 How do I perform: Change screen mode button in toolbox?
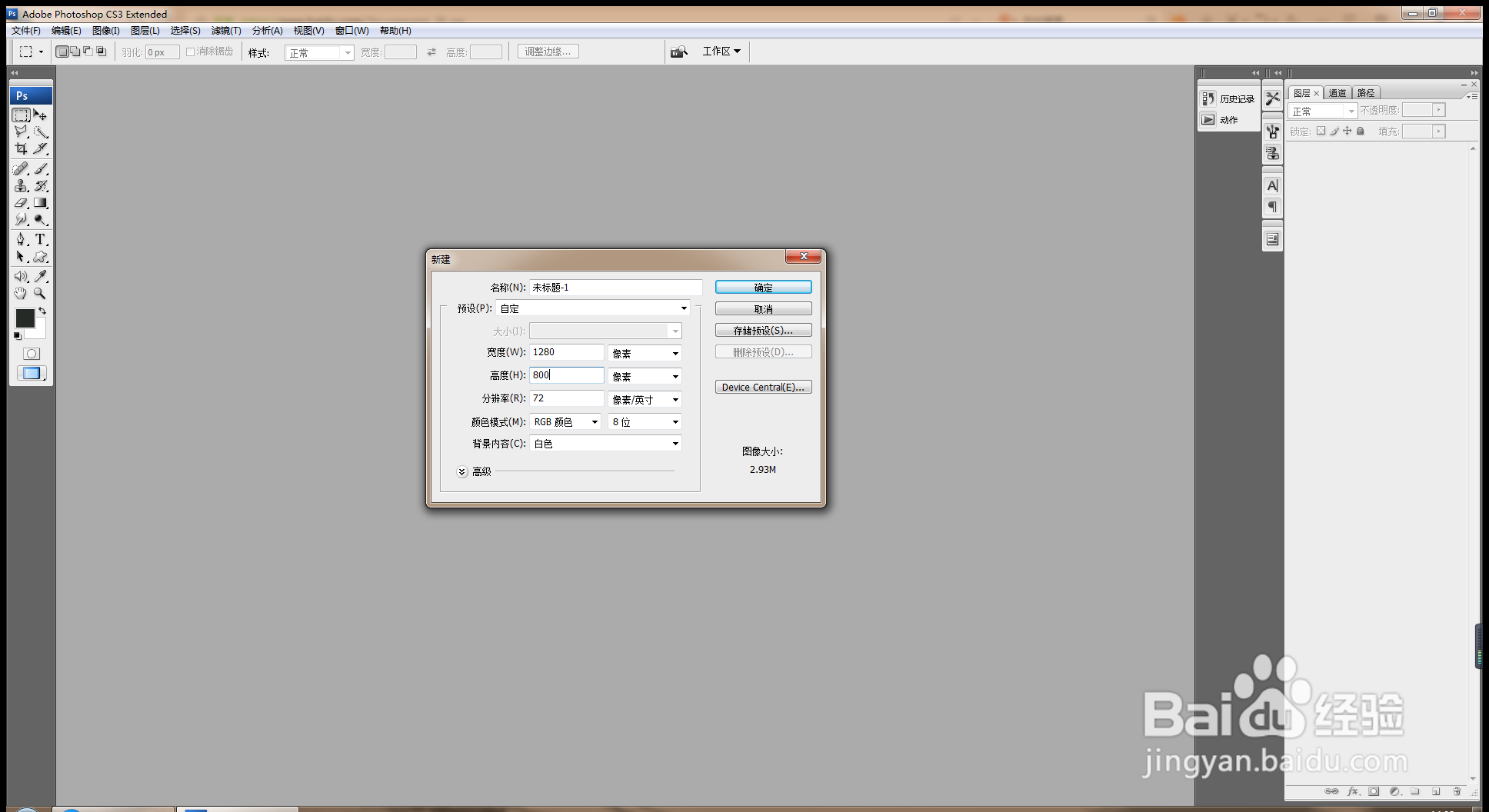(31, 374)
